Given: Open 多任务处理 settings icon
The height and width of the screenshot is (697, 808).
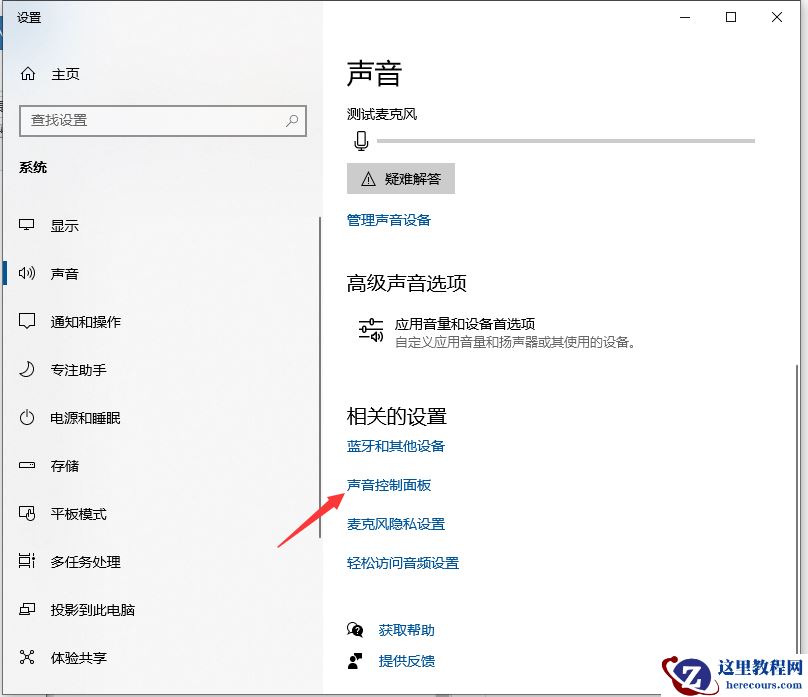Looking at the screenshot, I should click(26, 562).
